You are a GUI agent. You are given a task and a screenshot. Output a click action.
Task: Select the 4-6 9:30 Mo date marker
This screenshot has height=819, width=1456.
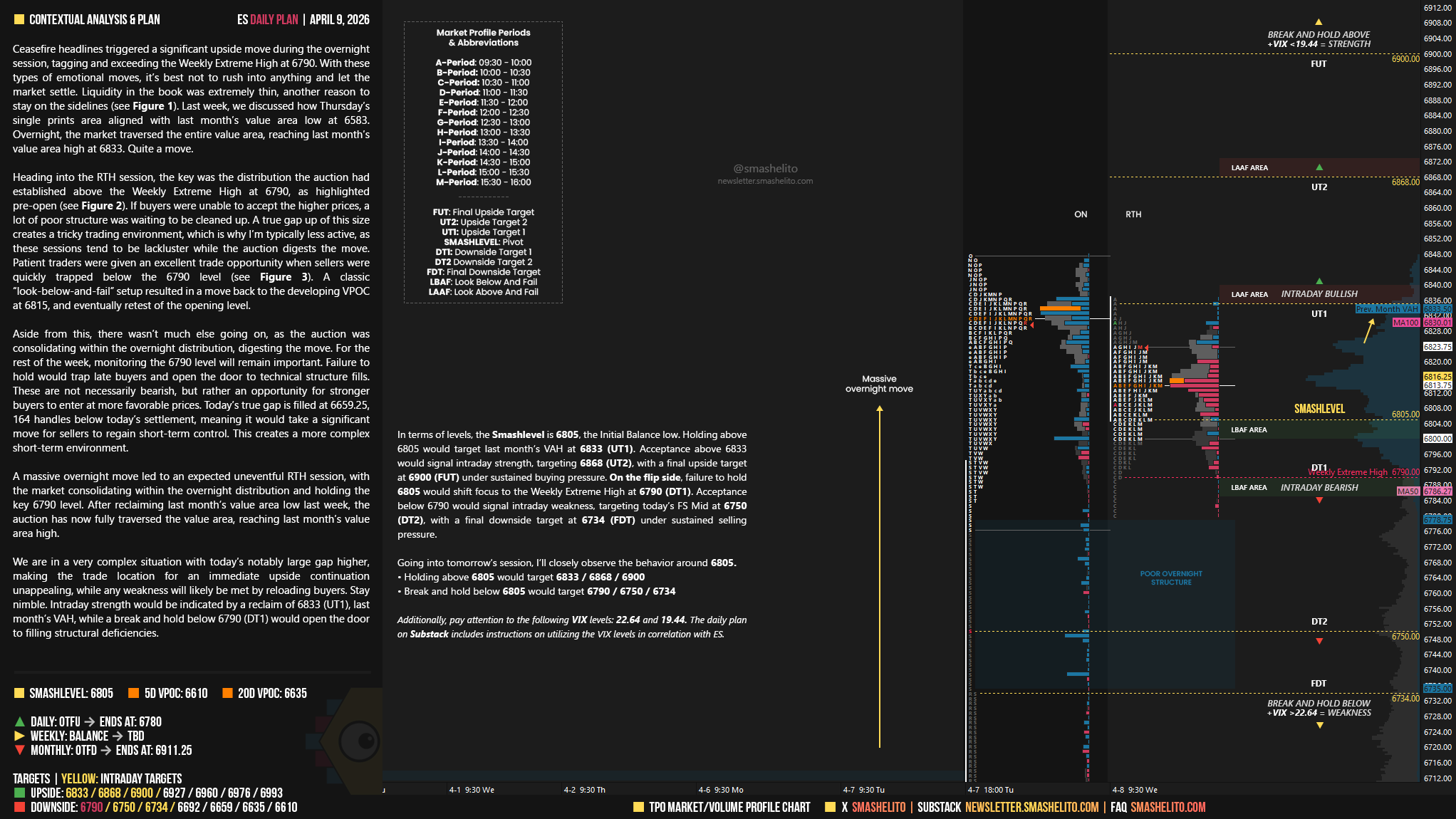(720, 790)
